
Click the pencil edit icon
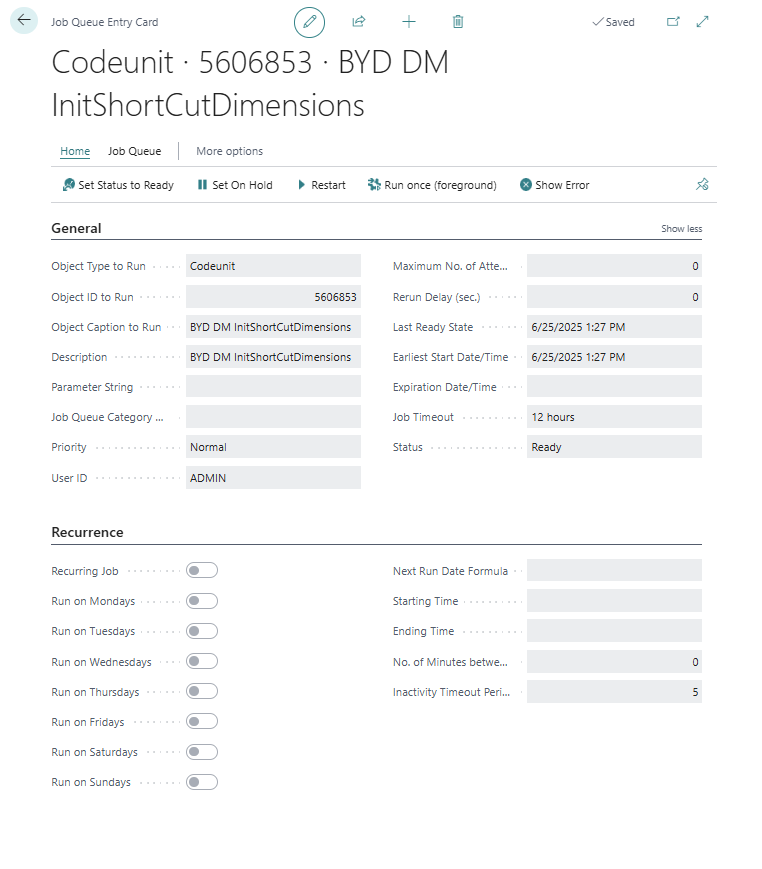[310, 22]
